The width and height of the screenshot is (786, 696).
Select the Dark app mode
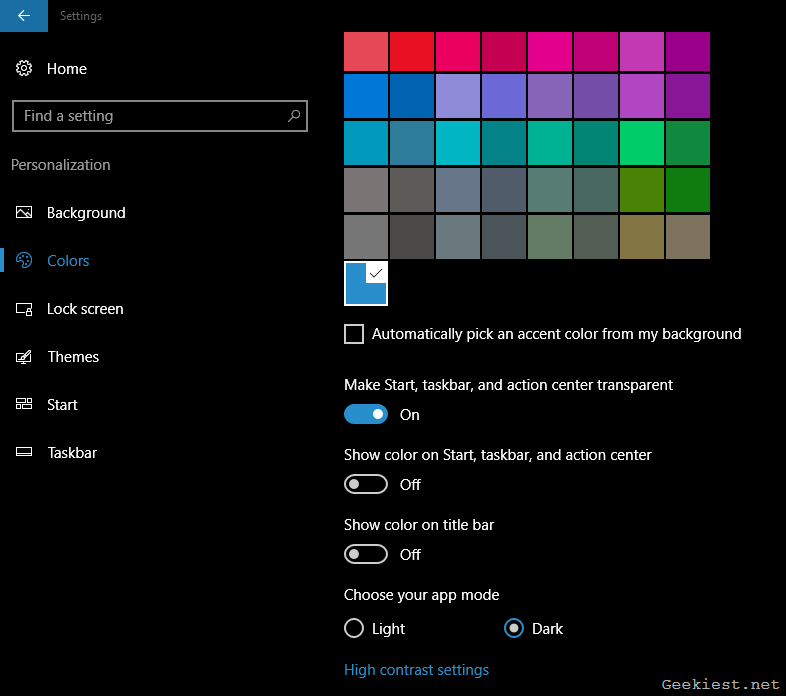(514, 628)
